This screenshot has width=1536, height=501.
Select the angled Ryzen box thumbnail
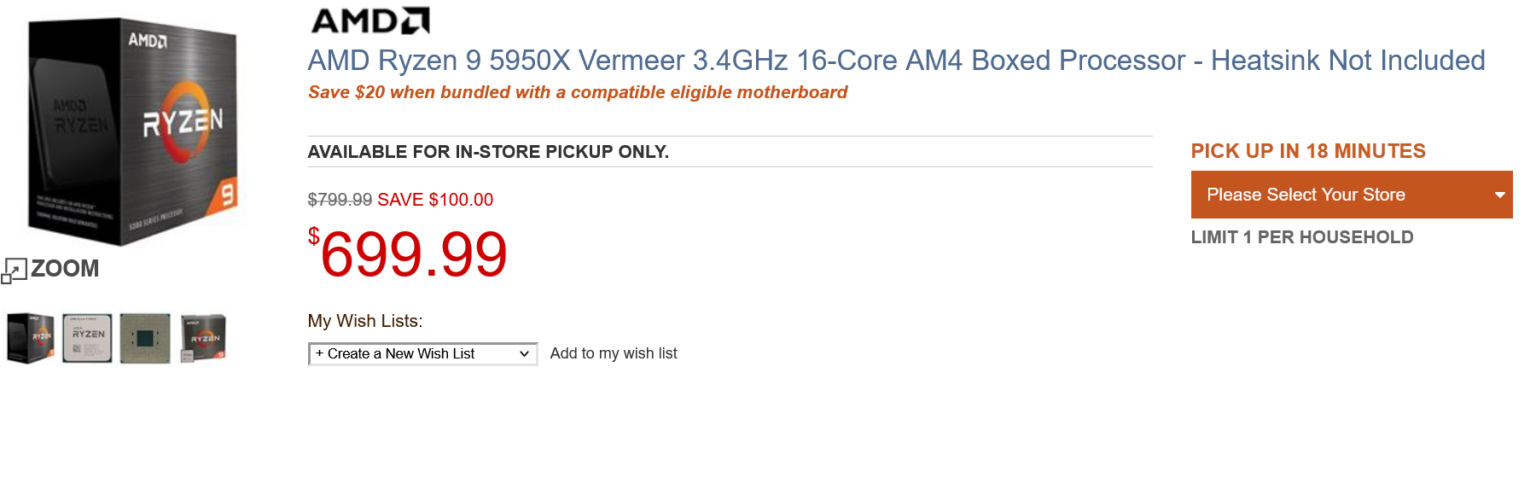30,338
